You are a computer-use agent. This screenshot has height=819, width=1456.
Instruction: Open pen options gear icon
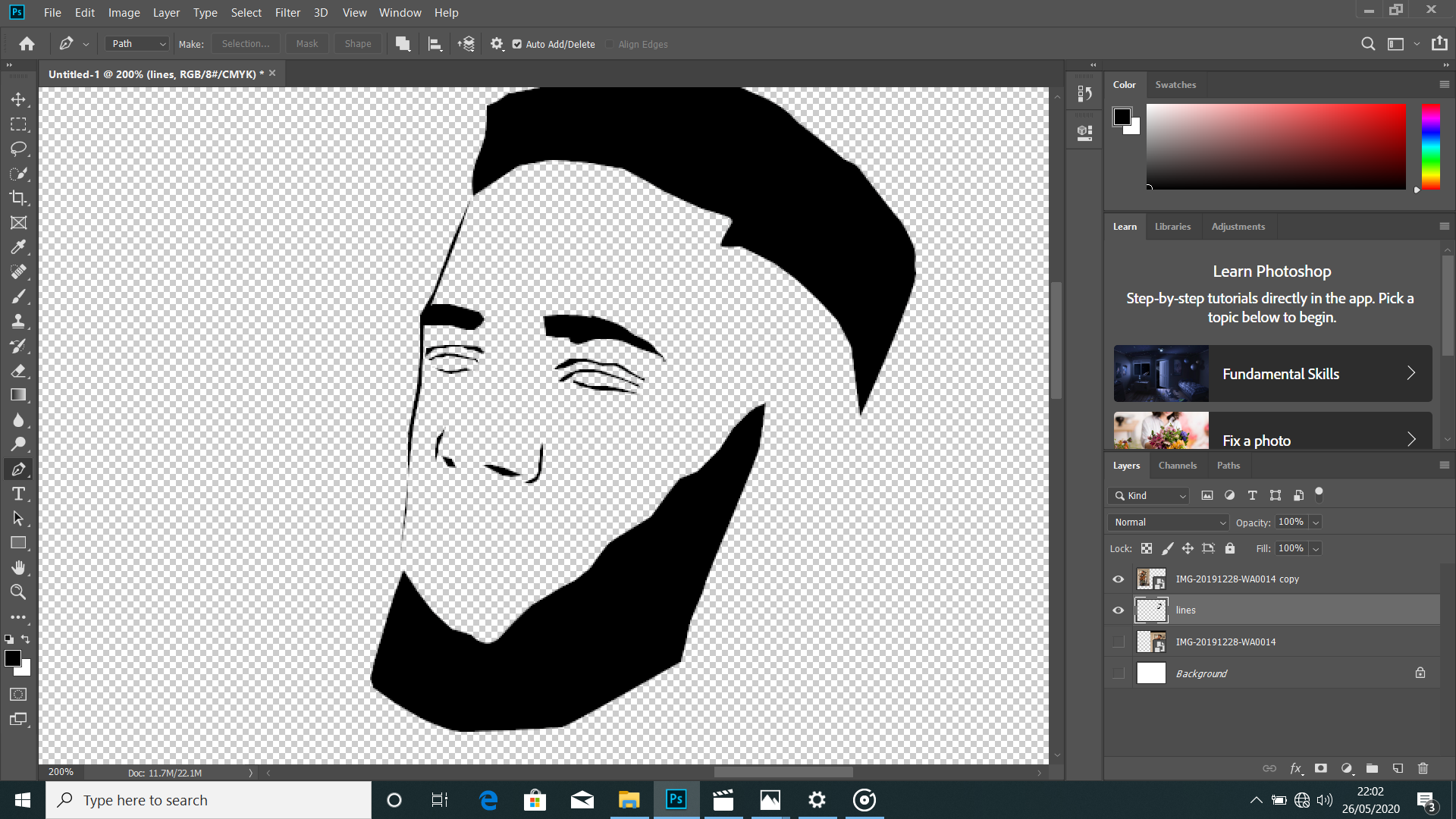(497, 44)
